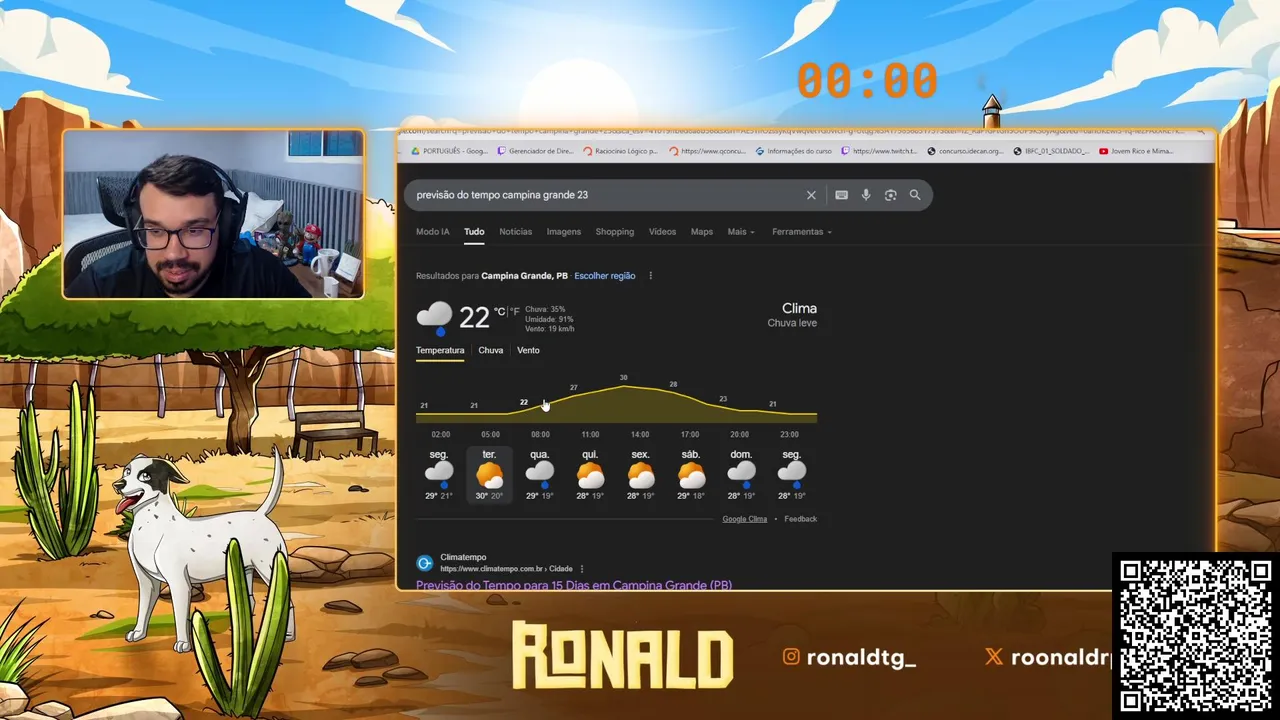Open the Gerenciador de Dire... bookmark

534,151
